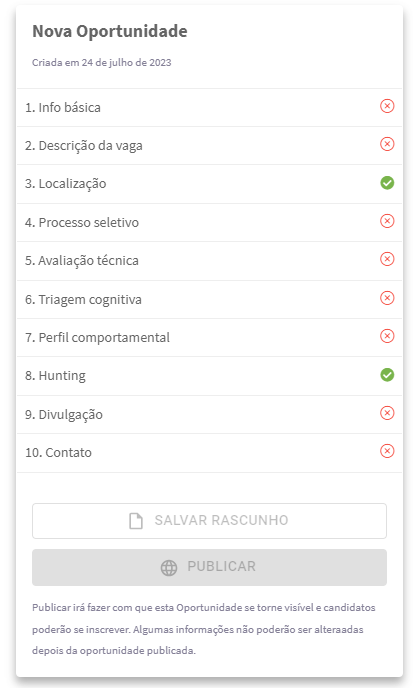Open the 1. Info básica step
Viewport: 413px width, 688px height.
[x=209, y=108]
